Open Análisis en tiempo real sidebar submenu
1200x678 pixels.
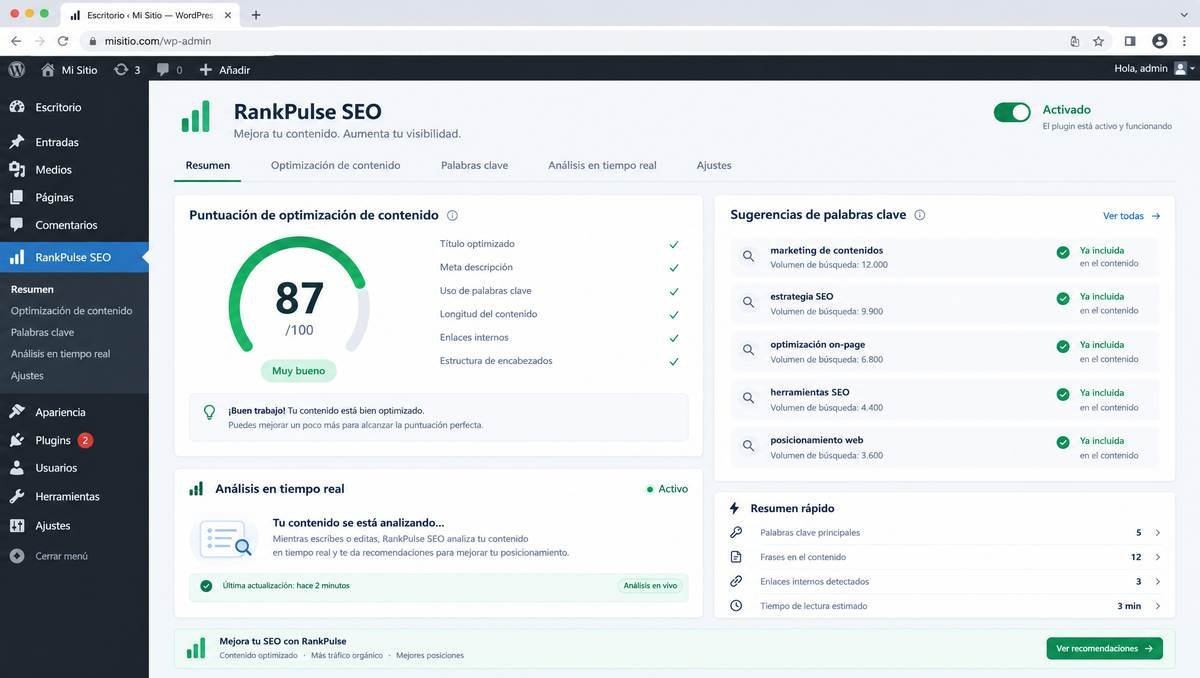(60, 354)
